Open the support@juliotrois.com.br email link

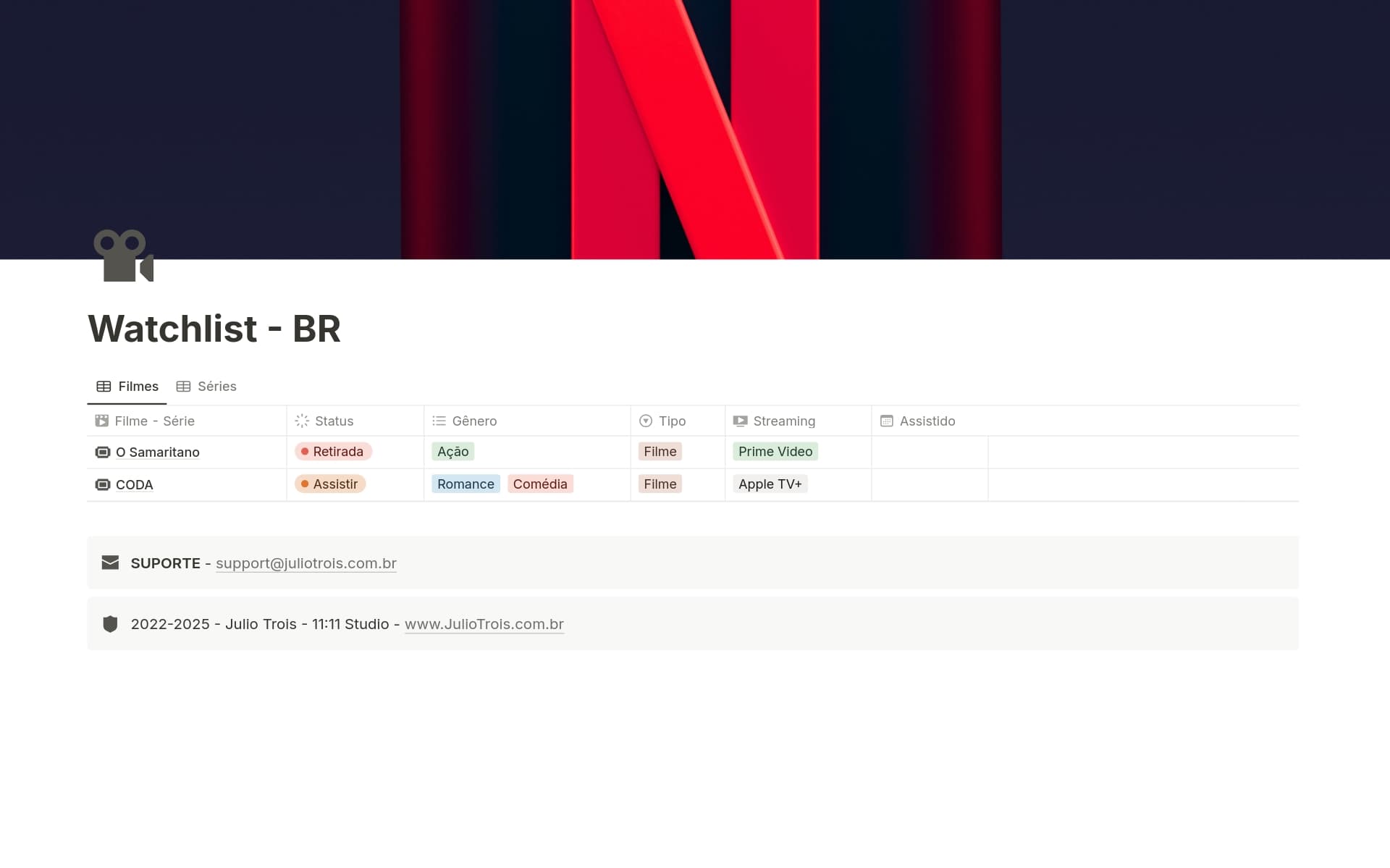306,562
